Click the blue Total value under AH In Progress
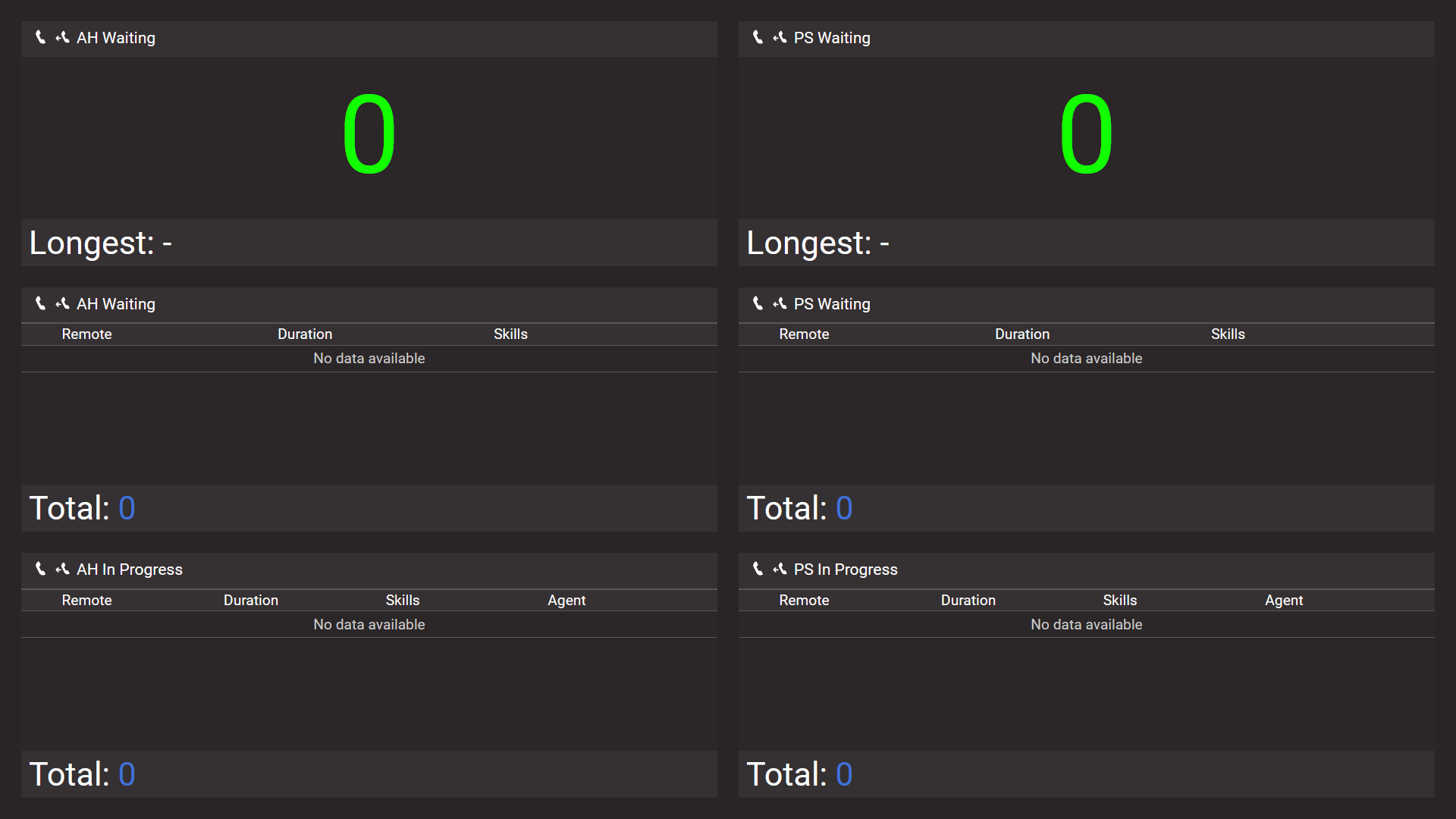Viewport: 1456px width, 819px height. (127, 774)
